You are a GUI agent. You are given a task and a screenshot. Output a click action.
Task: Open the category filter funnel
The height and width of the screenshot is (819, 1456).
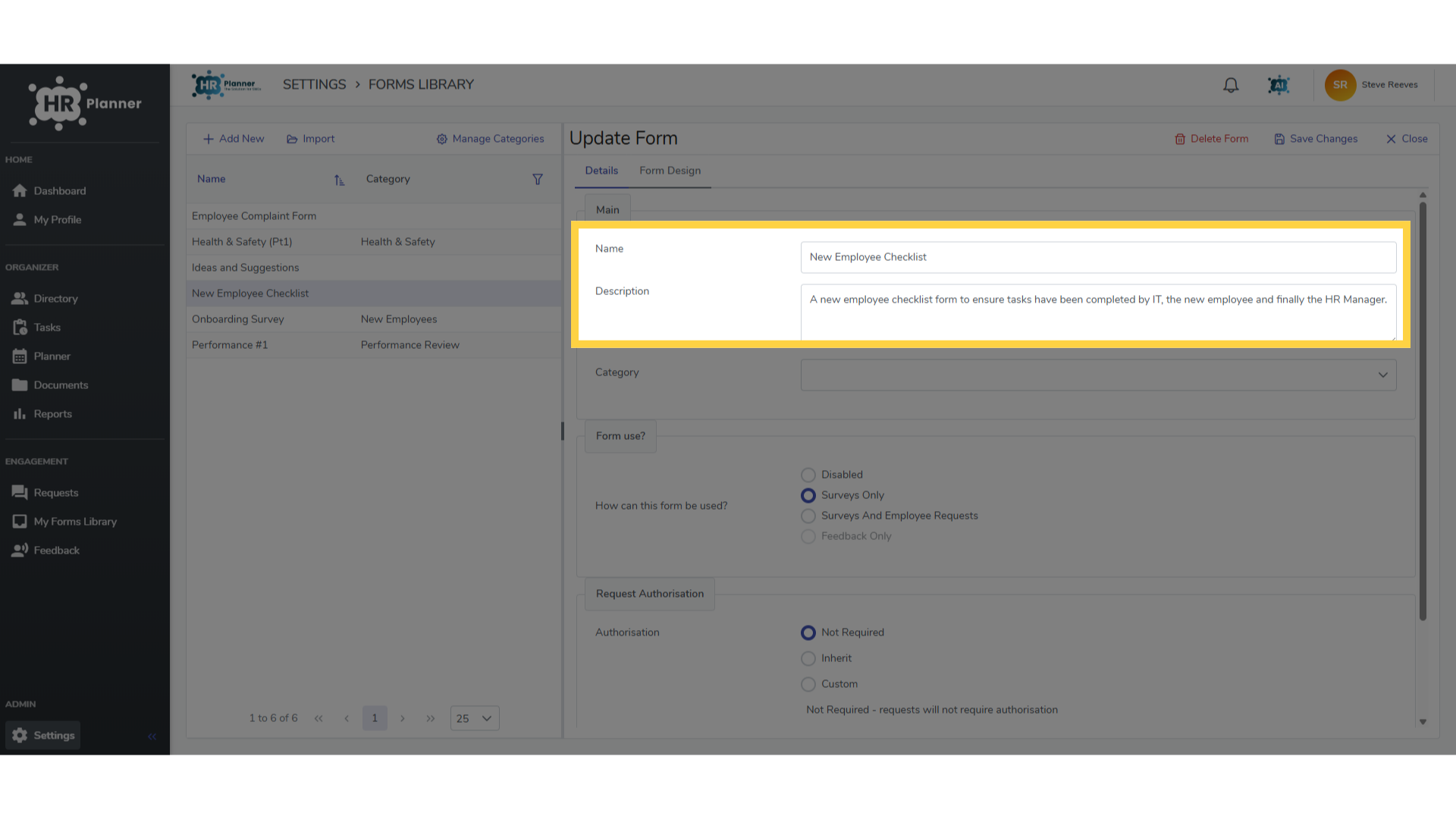click(538, 180)
